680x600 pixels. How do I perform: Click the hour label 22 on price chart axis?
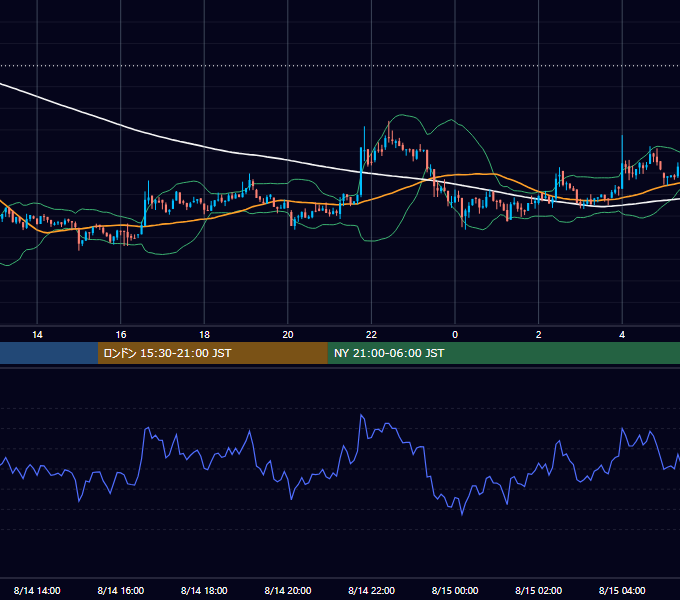click(371, 335)
